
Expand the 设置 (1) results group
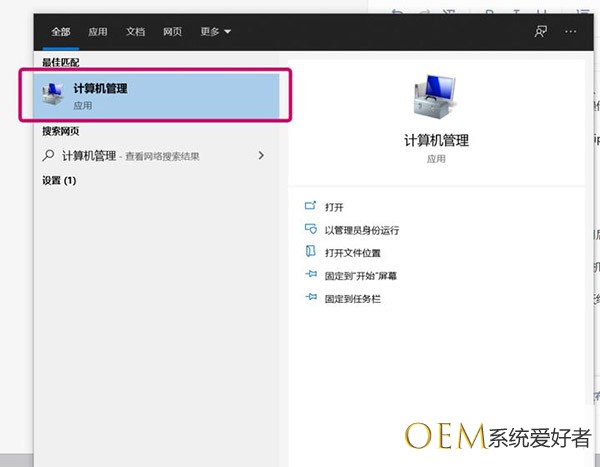[59, 181]
